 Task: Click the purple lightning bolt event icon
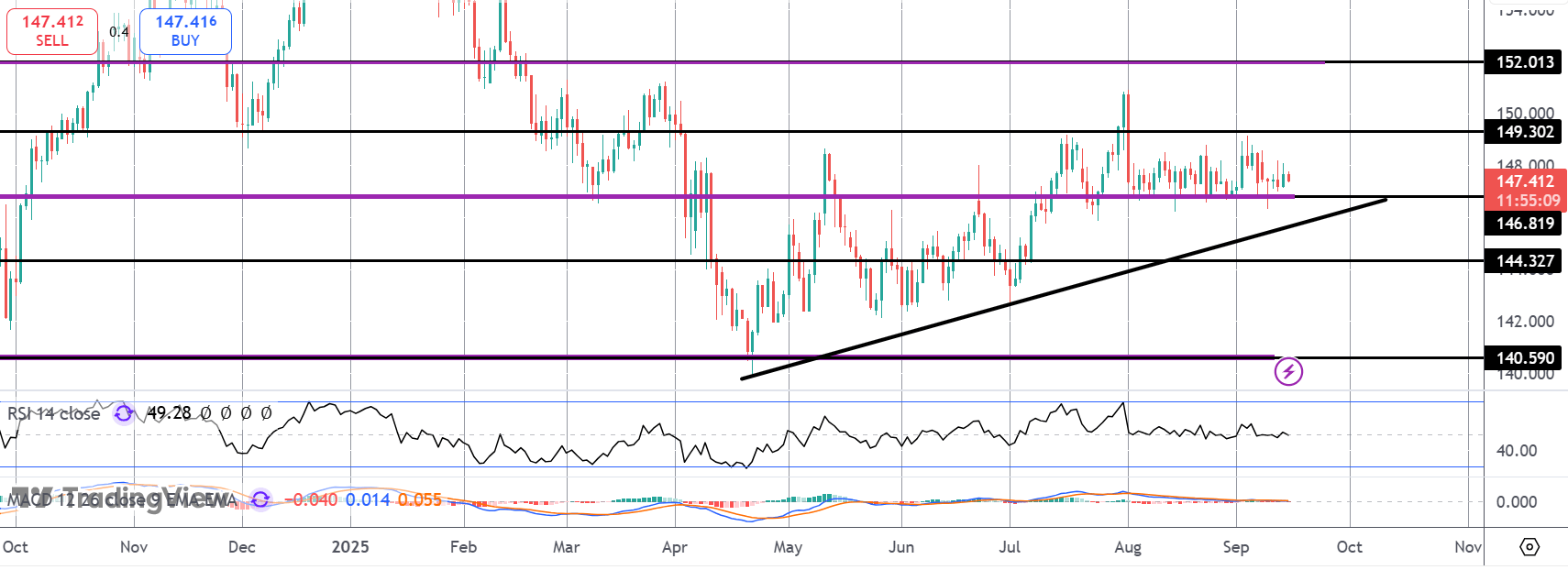pos(1288,371)
